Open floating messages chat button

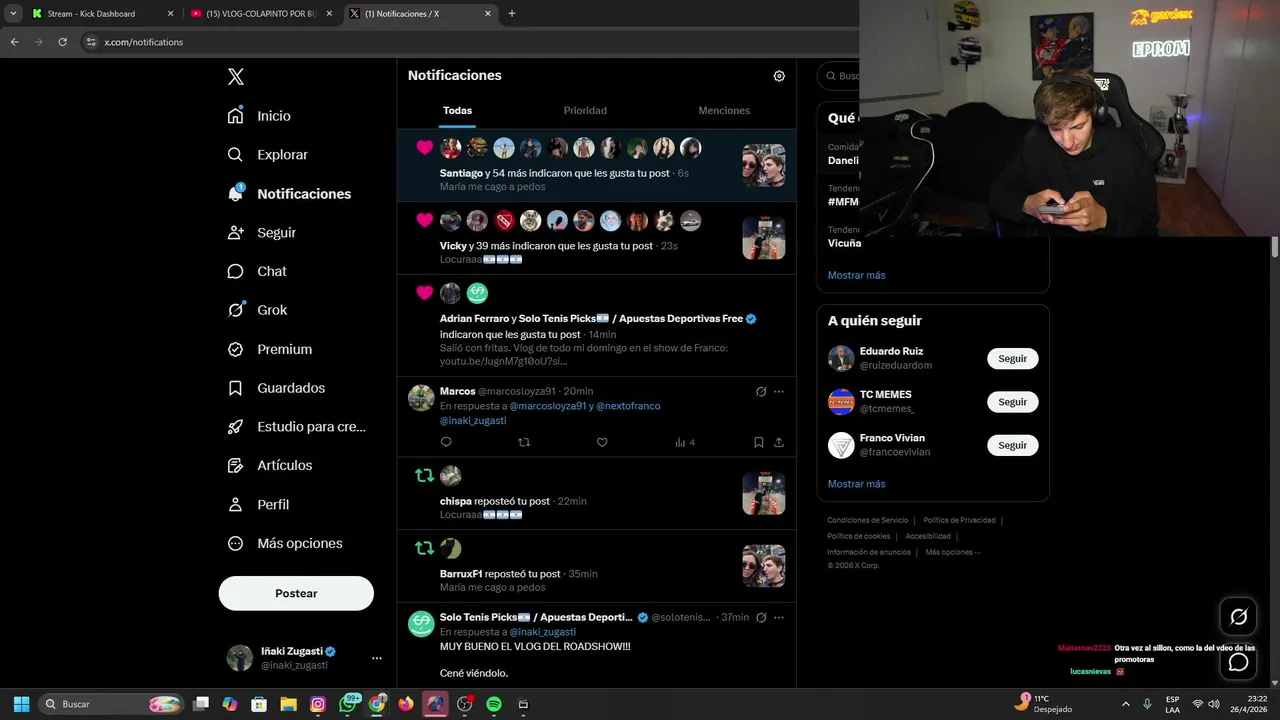click(x=1238, y=662)
